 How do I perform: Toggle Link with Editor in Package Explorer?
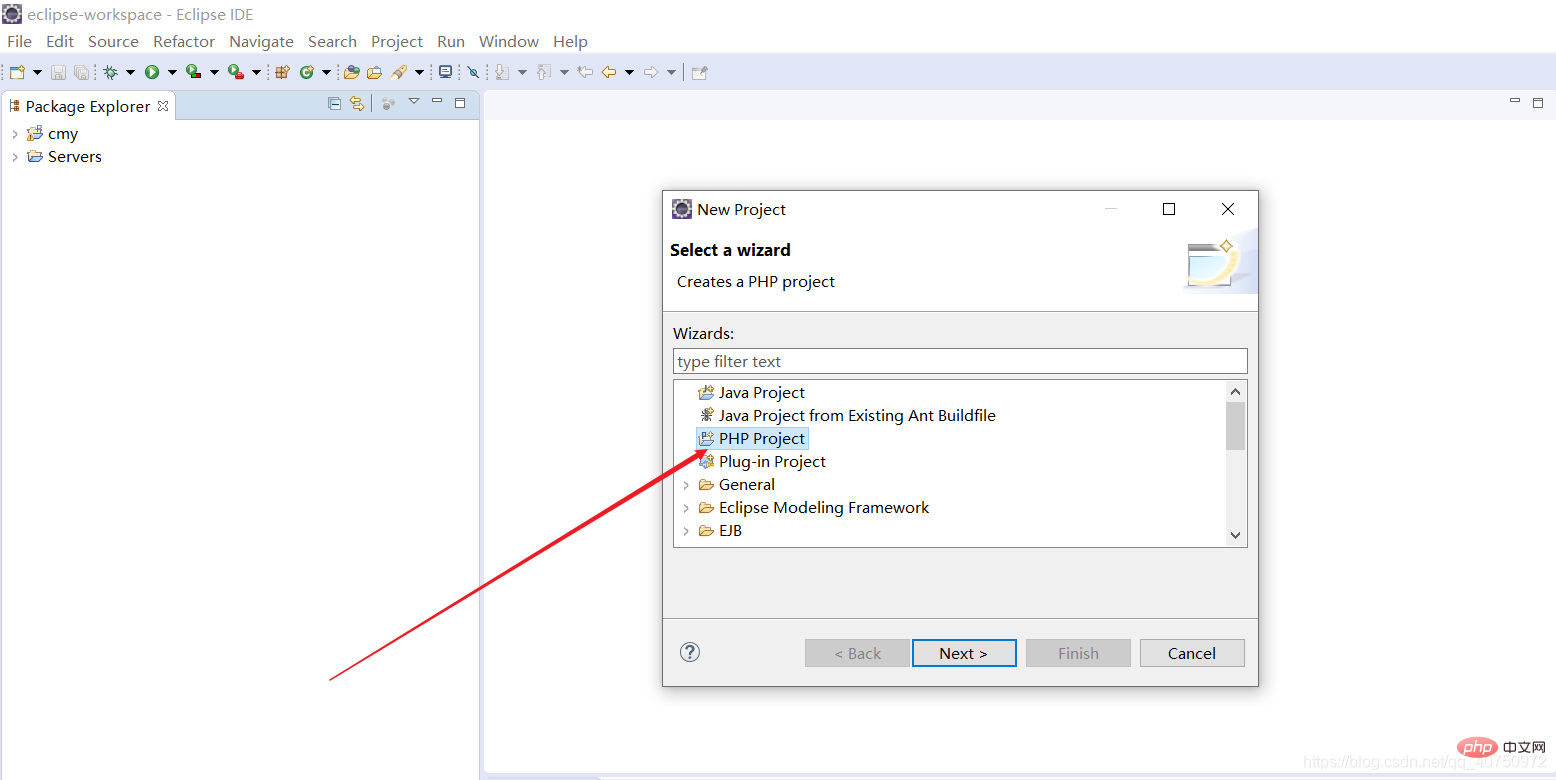(x=356, y=103)
